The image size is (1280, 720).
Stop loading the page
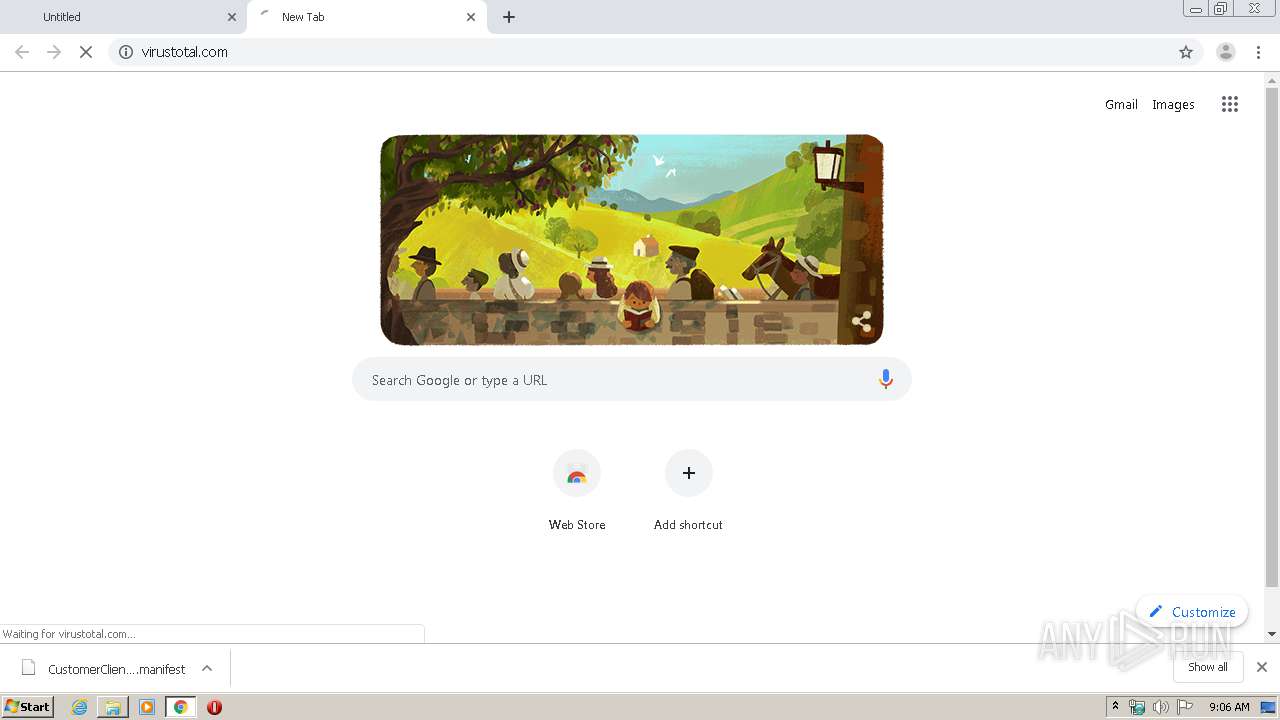[86, 52]
